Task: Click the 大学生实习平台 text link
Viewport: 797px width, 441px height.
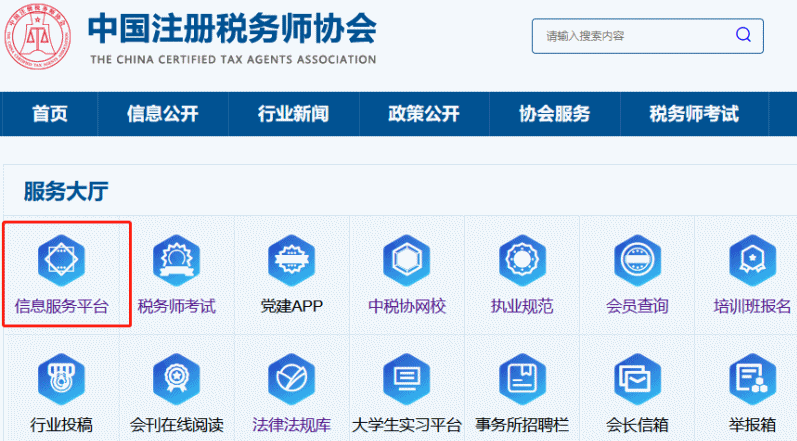Action: pyautogui.click(x=407, y=425)
